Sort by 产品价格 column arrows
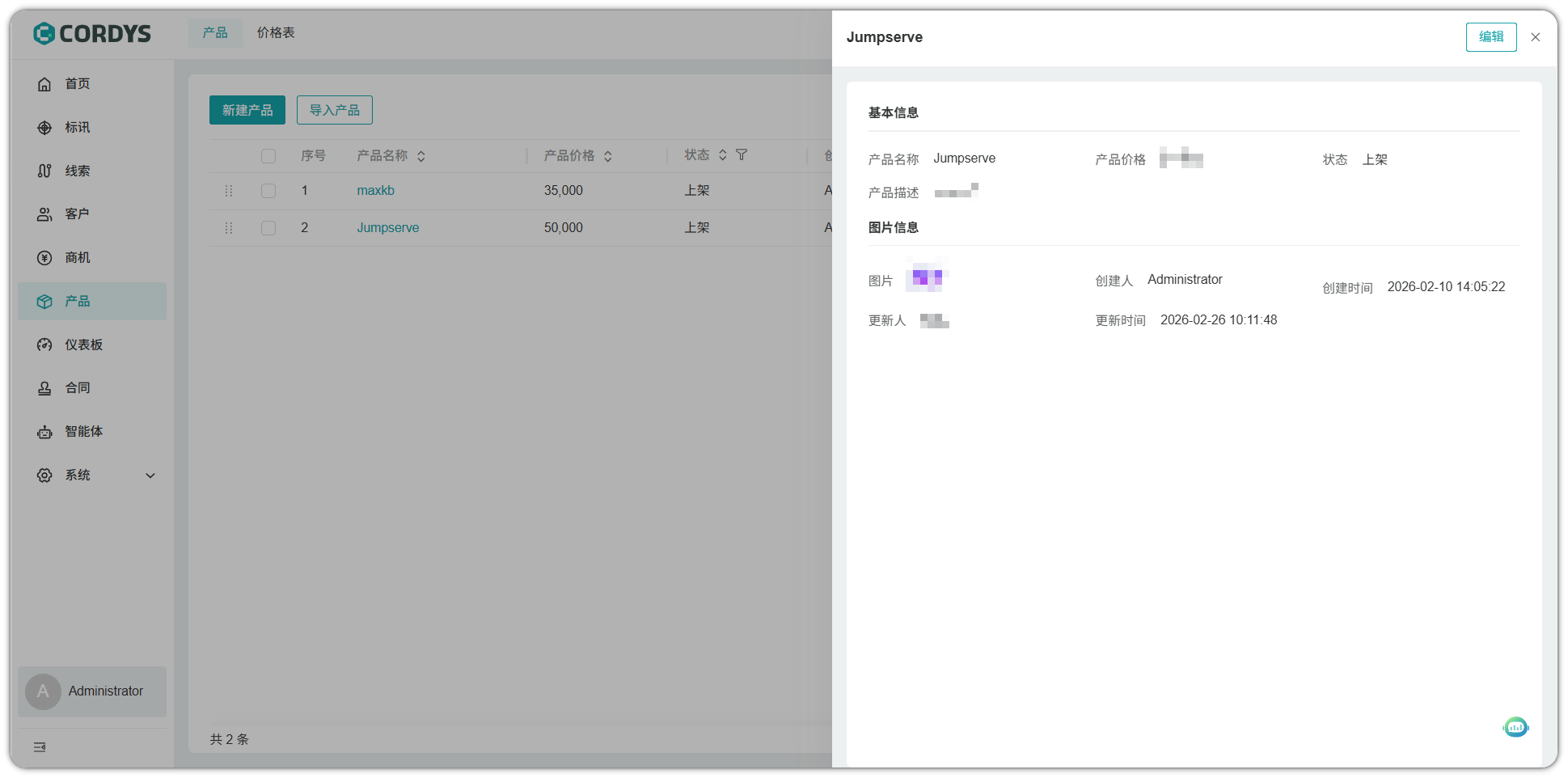1568x778 pixels. 608,156
